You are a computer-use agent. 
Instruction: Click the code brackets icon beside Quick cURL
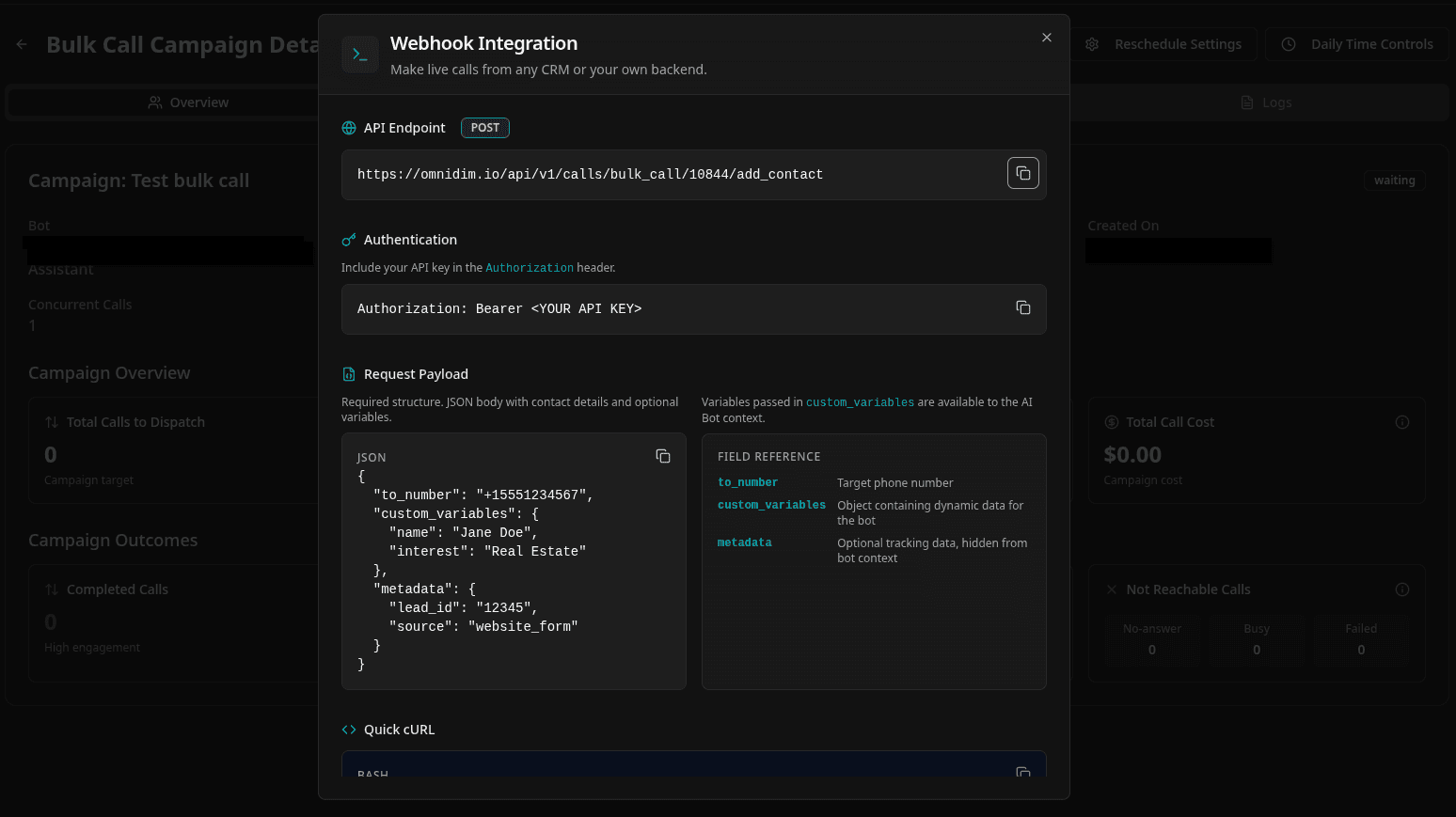[x=349, y=729]
